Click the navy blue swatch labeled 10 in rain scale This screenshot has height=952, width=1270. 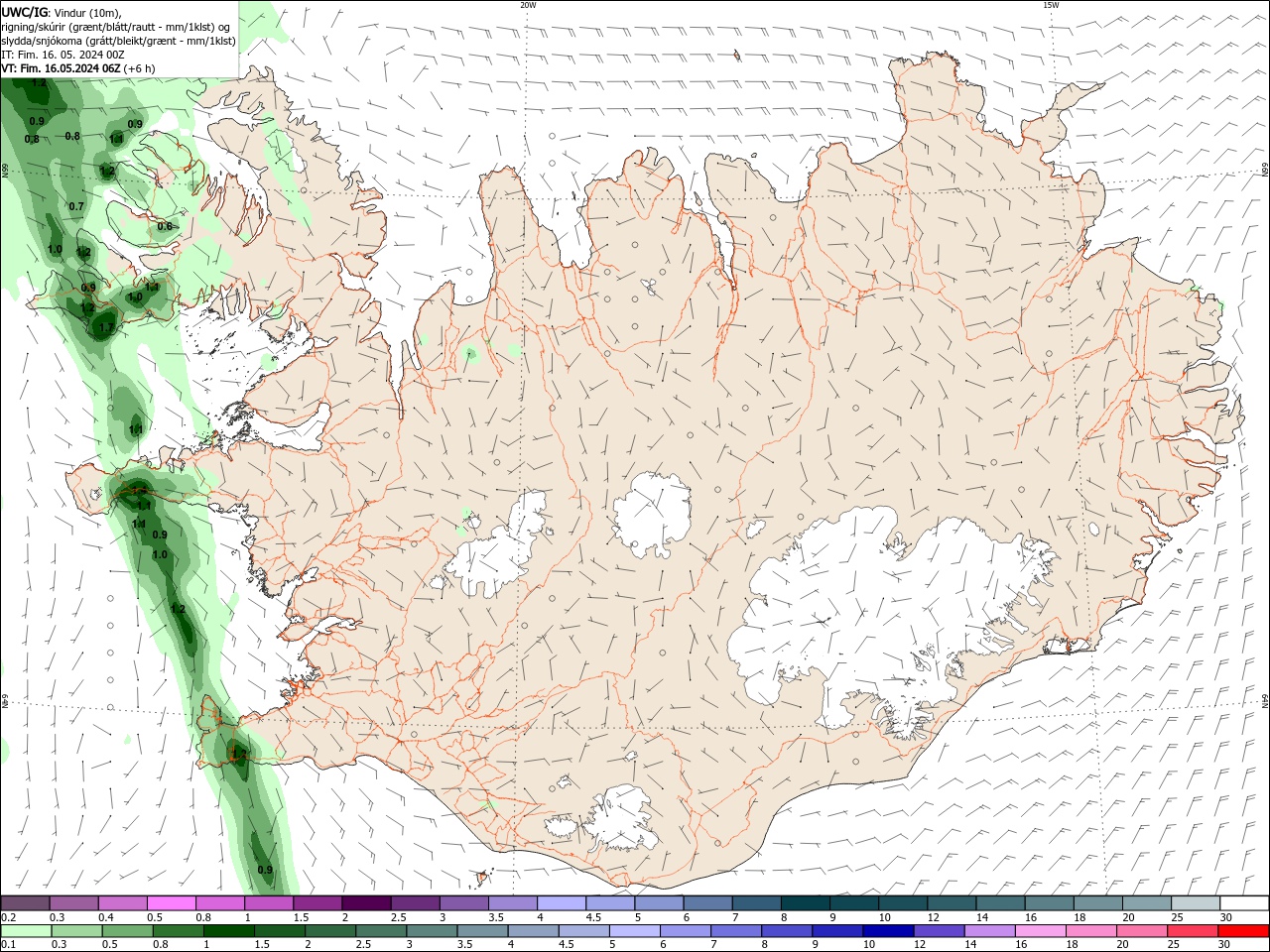[x=887, y=931]
